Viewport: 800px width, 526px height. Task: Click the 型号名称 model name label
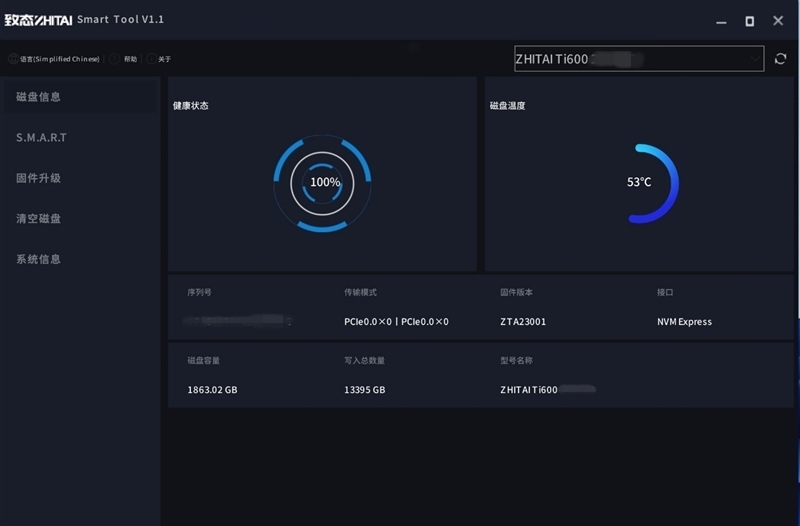tap(516, 360)
